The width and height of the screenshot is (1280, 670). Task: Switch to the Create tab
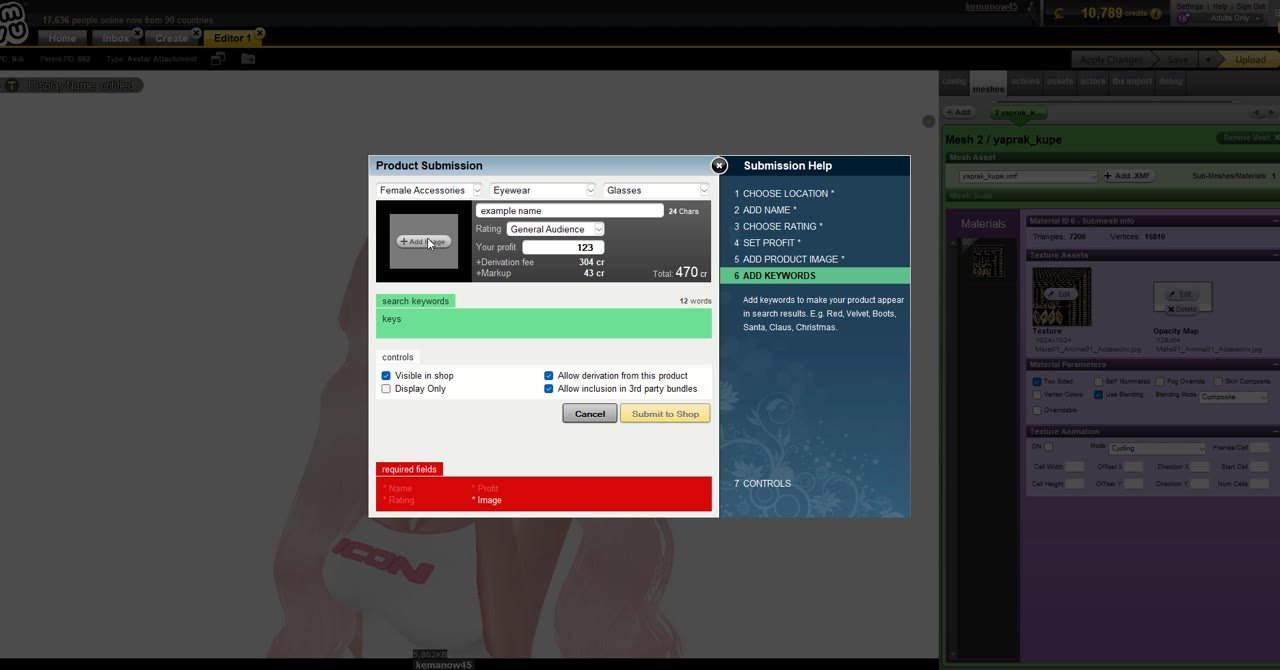pyautogui.click(x=171, y=38)
